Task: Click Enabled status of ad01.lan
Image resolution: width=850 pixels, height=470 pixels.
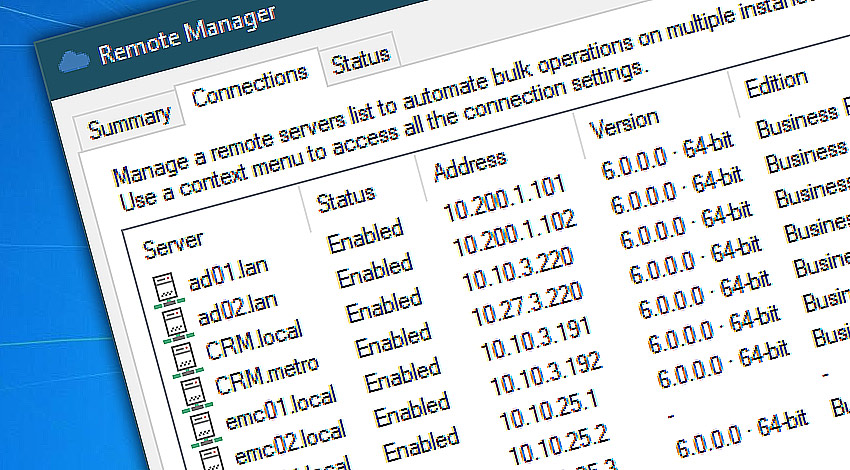Action: coord(366,236)
